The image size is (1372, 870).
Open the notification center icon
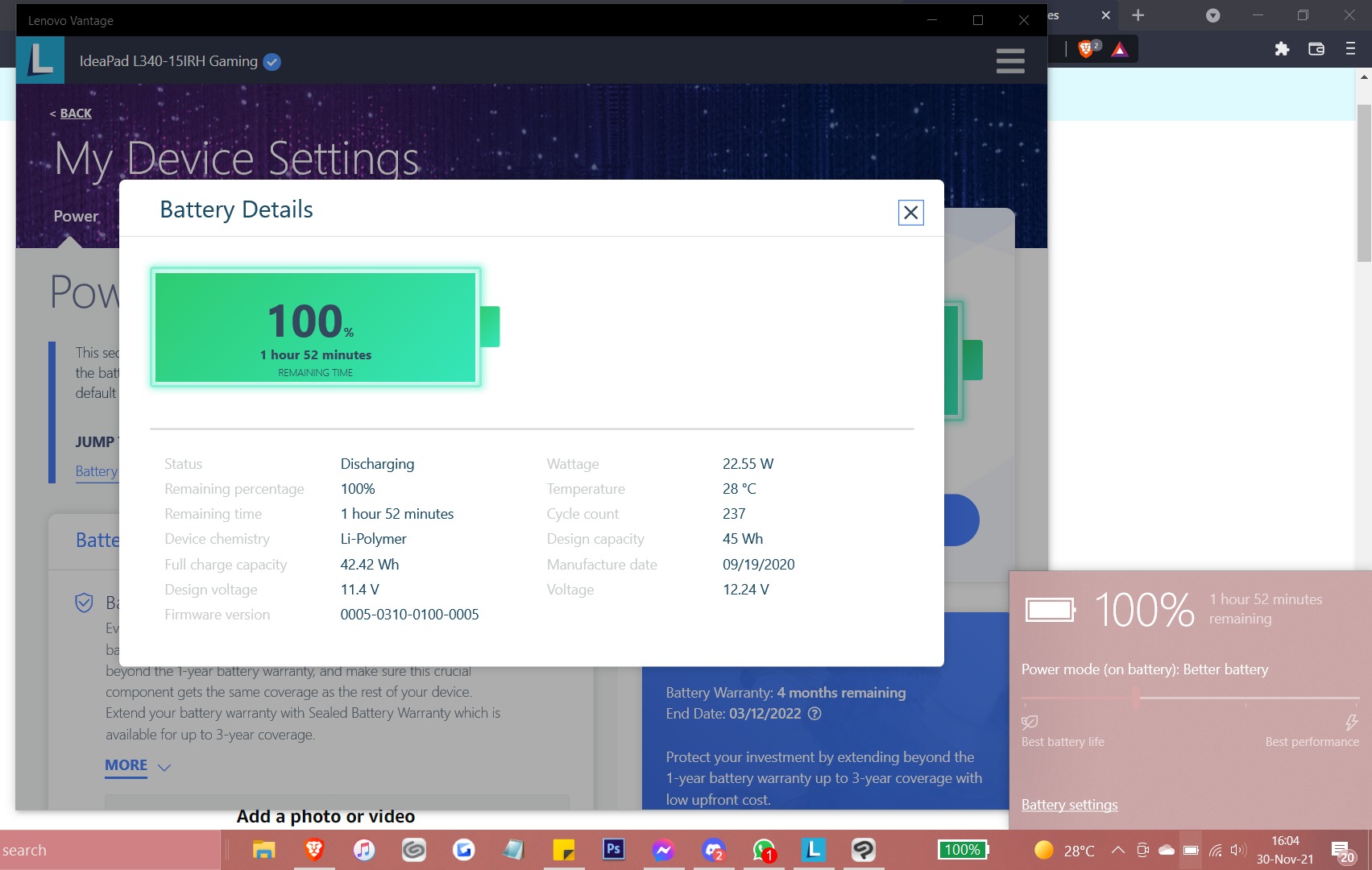coord(1342,851)
